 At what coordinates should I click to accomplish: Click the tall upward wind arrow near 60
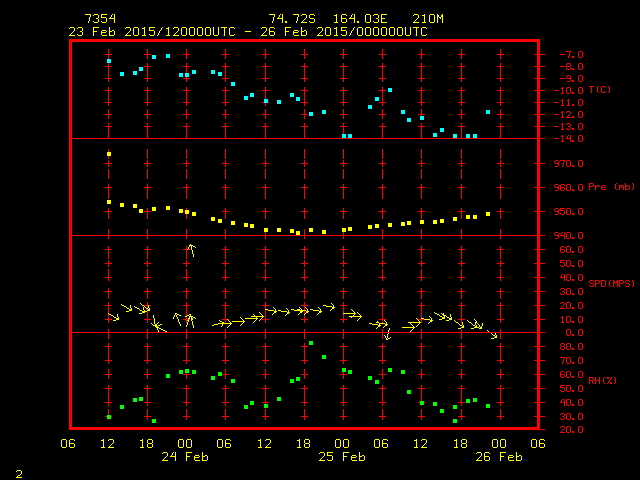click(x=190, y=250)
